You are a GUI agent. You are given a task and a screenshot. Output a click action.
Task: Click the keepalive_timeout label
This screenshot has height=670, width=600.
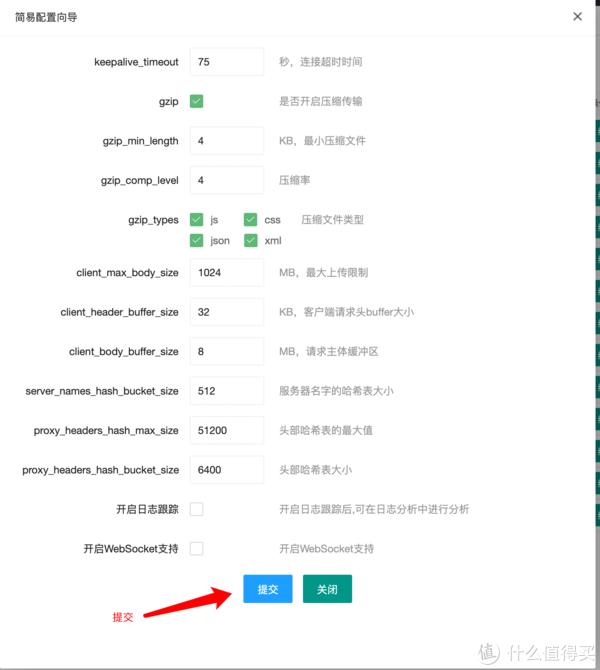click(136, 62)
